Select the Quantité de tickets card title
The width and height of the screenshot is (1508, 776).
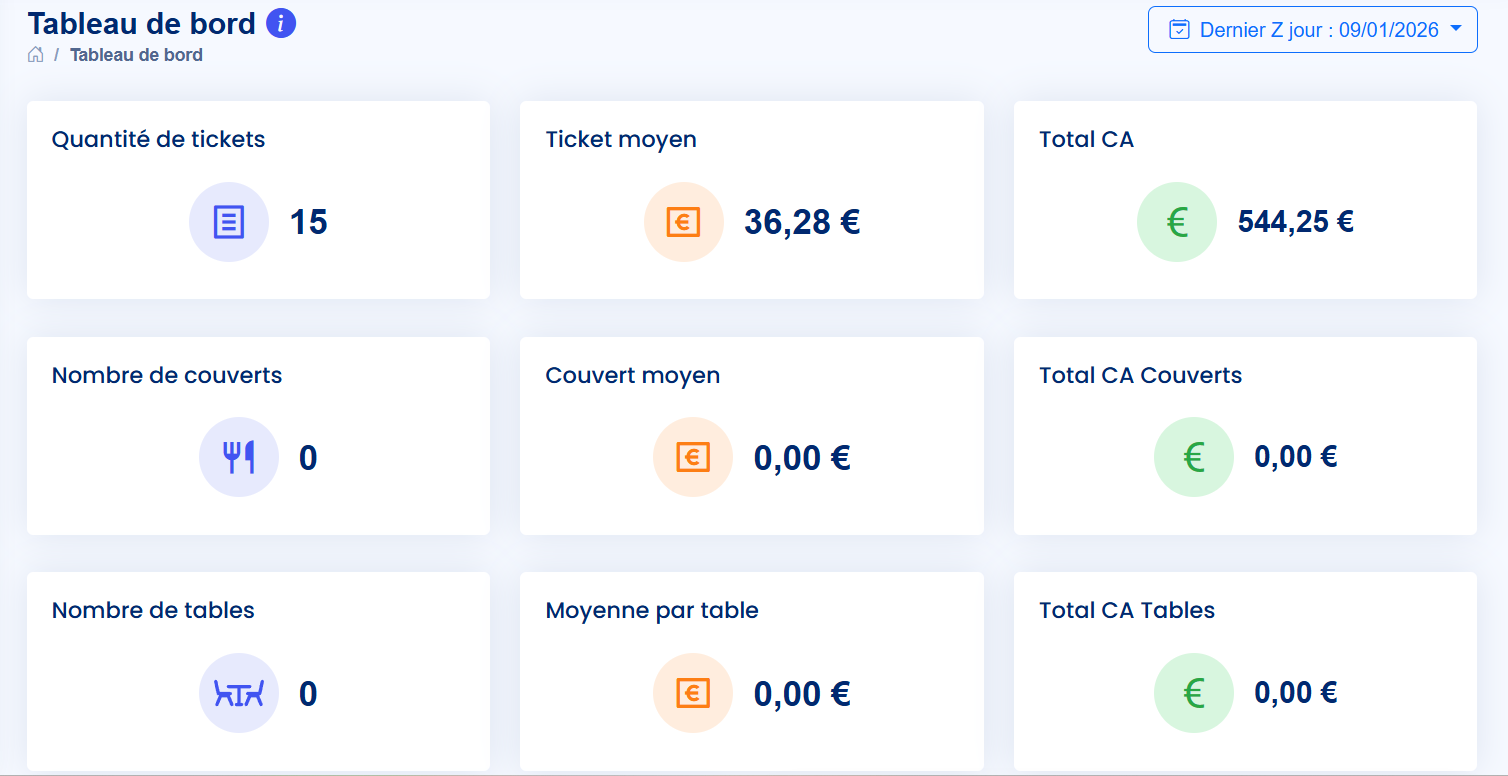point(158,139)
